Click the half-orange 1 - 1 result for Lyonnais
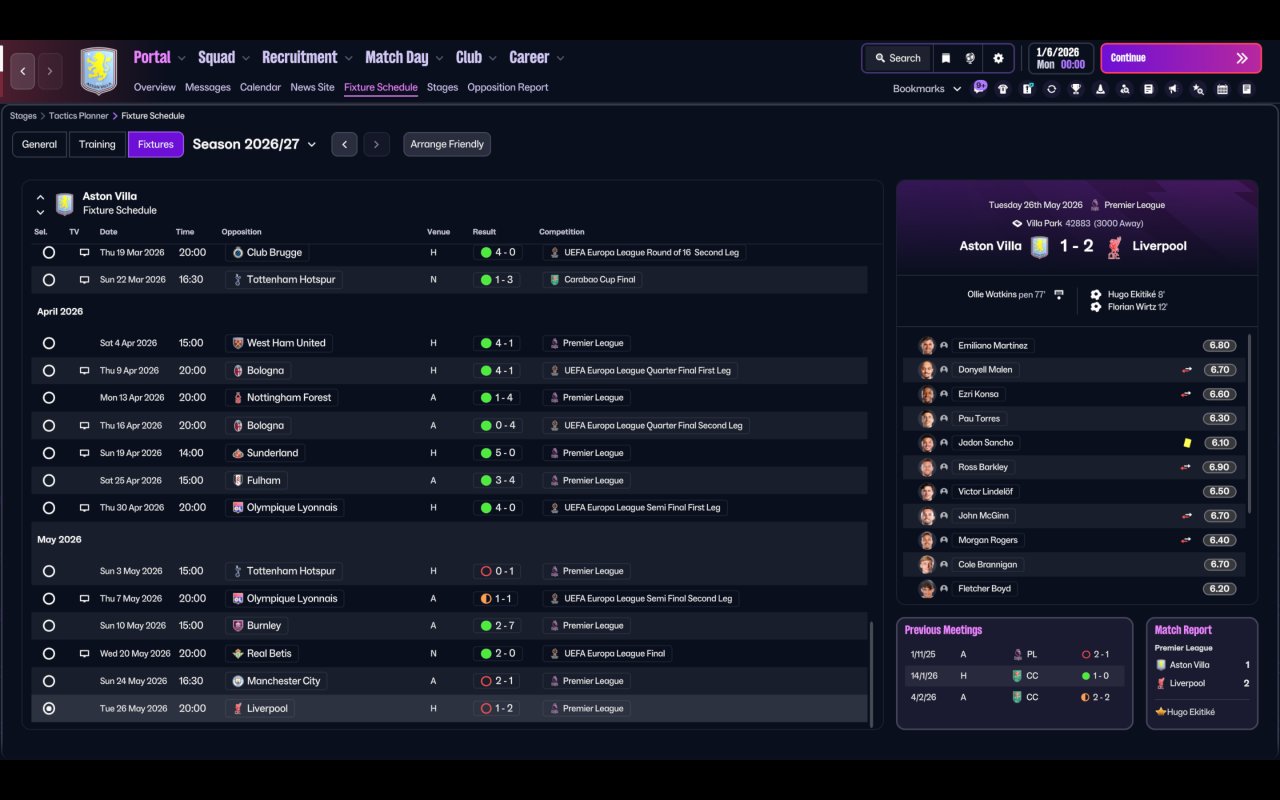 [x=497, y=599]
